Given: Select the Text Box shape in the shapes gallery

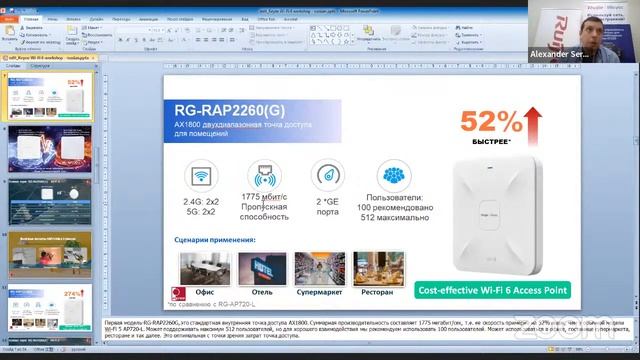Looking at the screenshot, I should [x=313, y=28].
